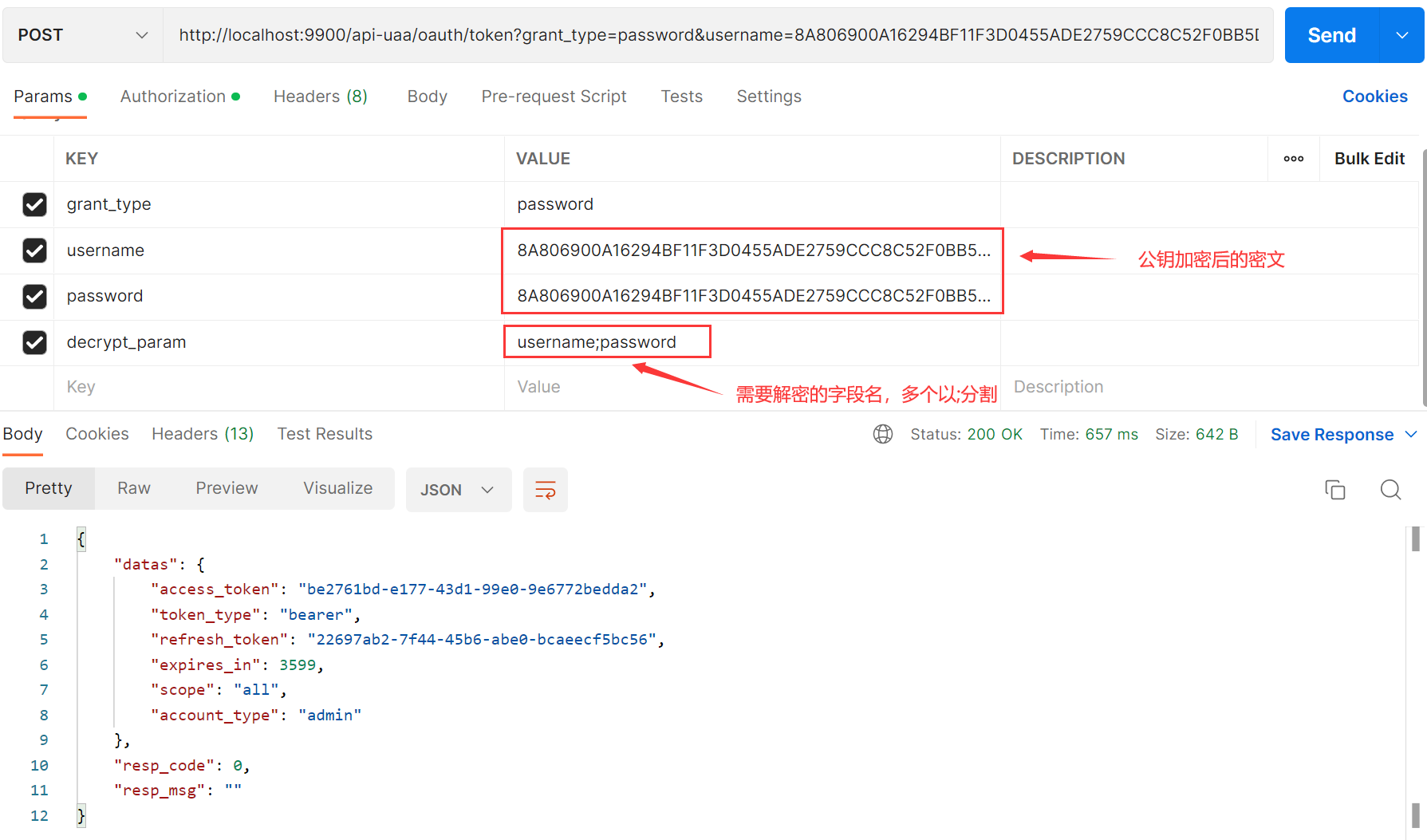1427x840 pixels.
Task: Click the token_type value "bearer"
Action: coord(316,615)
